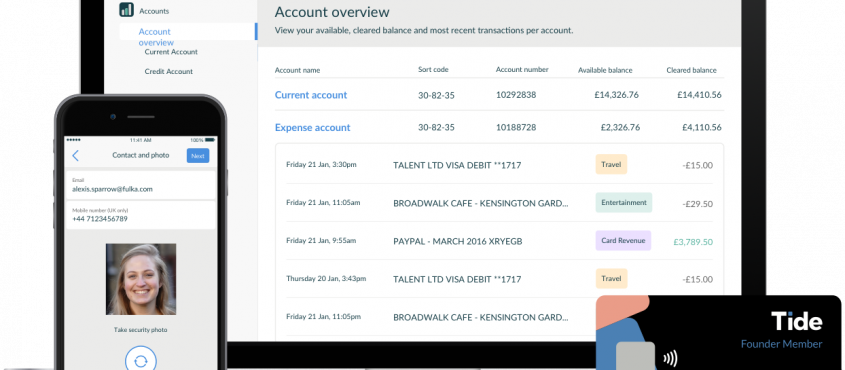Click Travel tag on Thursday 20 Jan row
The height and width of the screenshot is (370, 845).
coord(611,278)
